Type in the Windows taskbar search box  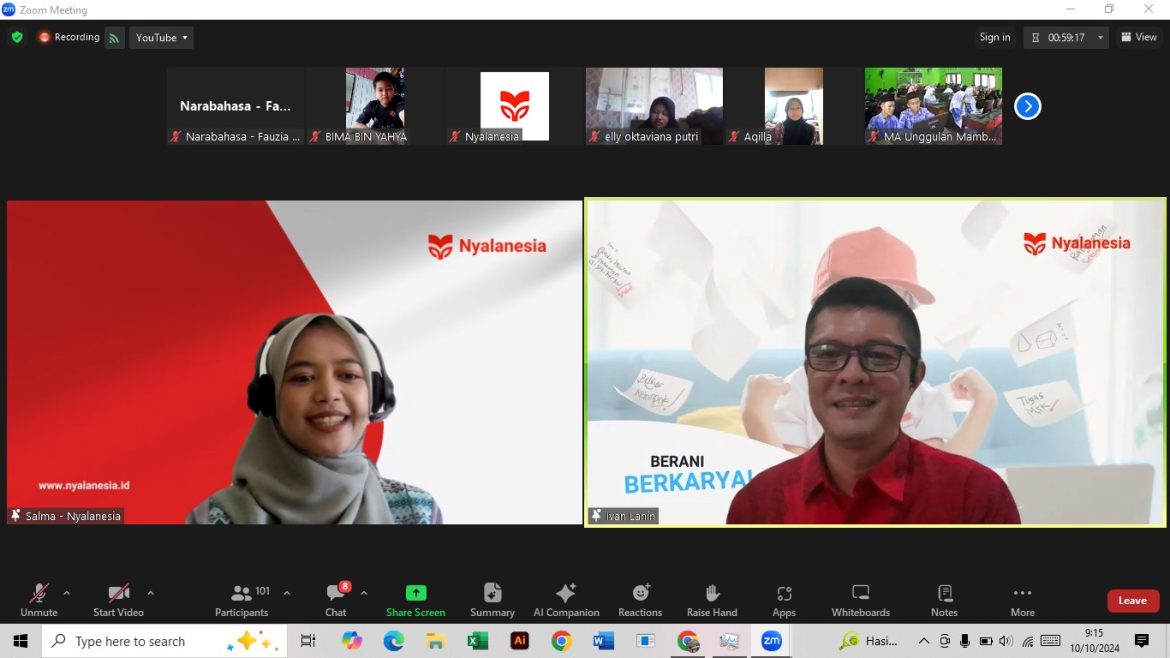click(x=140, y=641)
